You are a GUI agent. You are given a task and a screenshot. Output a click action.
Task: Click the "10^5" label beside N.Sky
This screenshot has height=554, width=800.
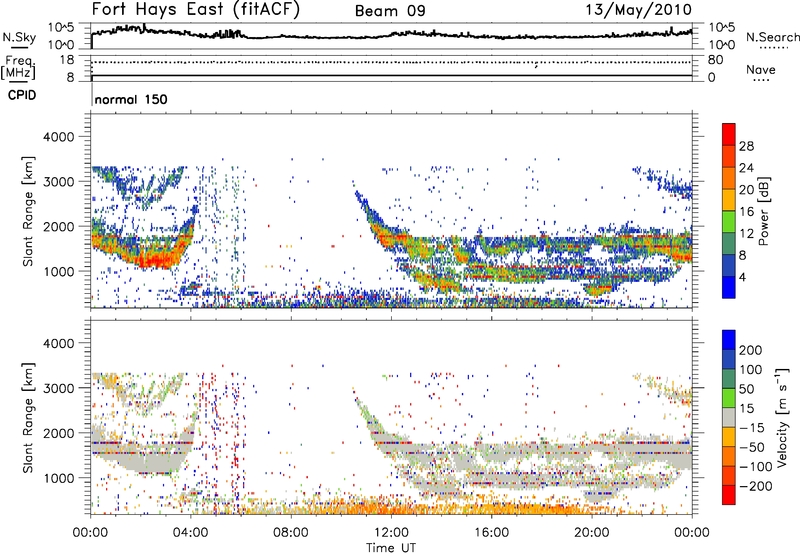(x=62, y=28)
